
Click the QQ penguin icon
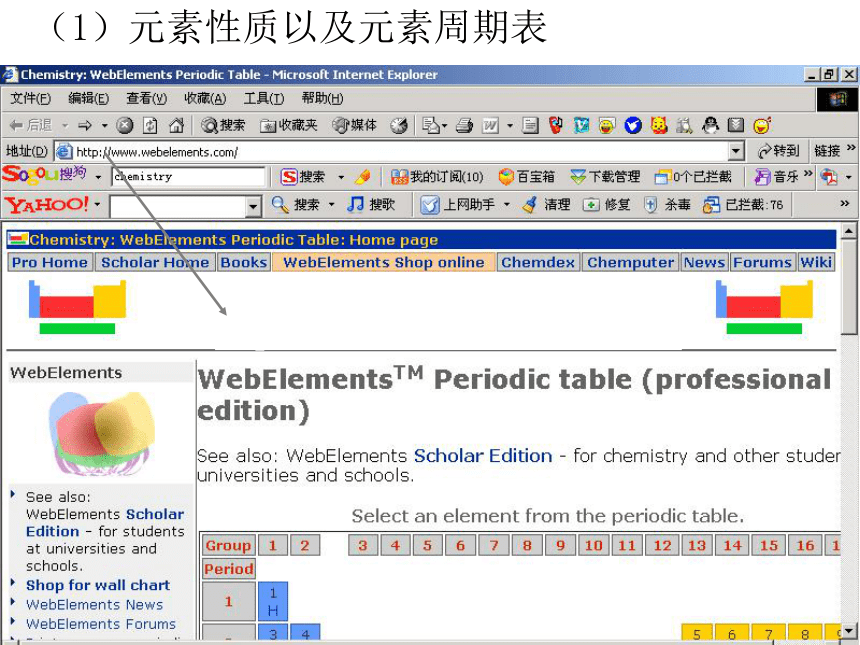pyautogui.click(x=710, y=126)
